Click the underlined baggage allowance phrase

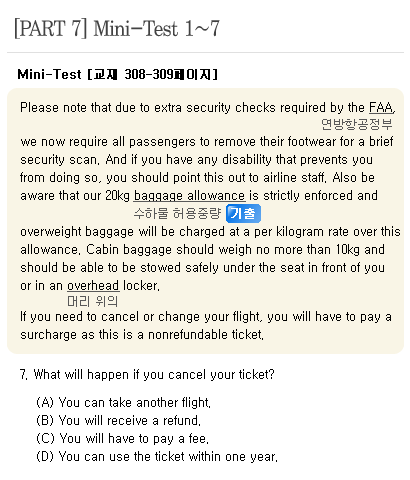pos(189,196)
